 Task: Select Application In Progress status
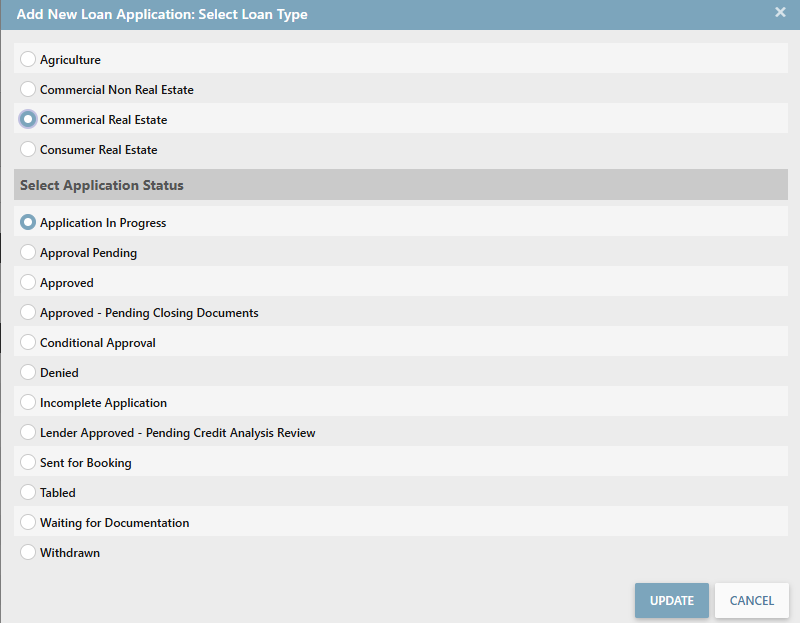[x=28, y=223]
